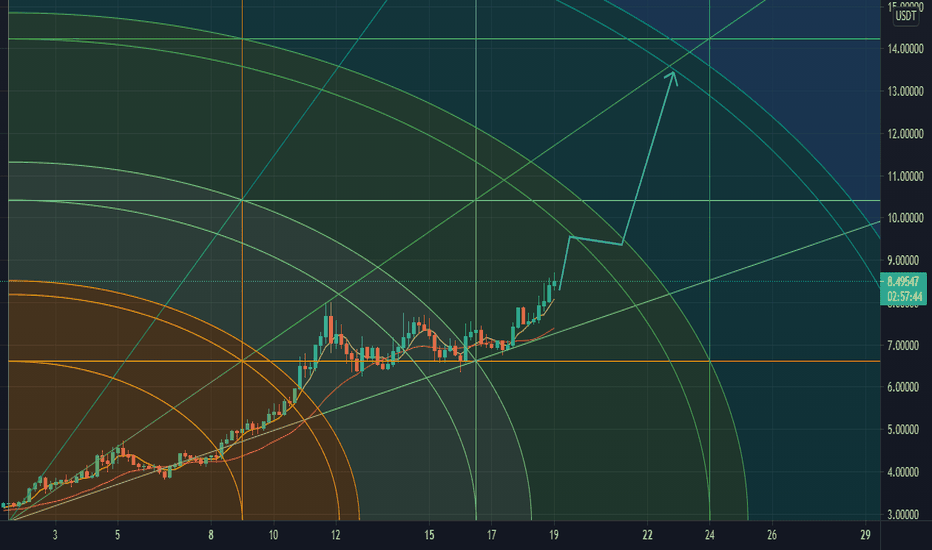Click the 13.00000 price axis label
932x550 pixels.
(905, 91)
